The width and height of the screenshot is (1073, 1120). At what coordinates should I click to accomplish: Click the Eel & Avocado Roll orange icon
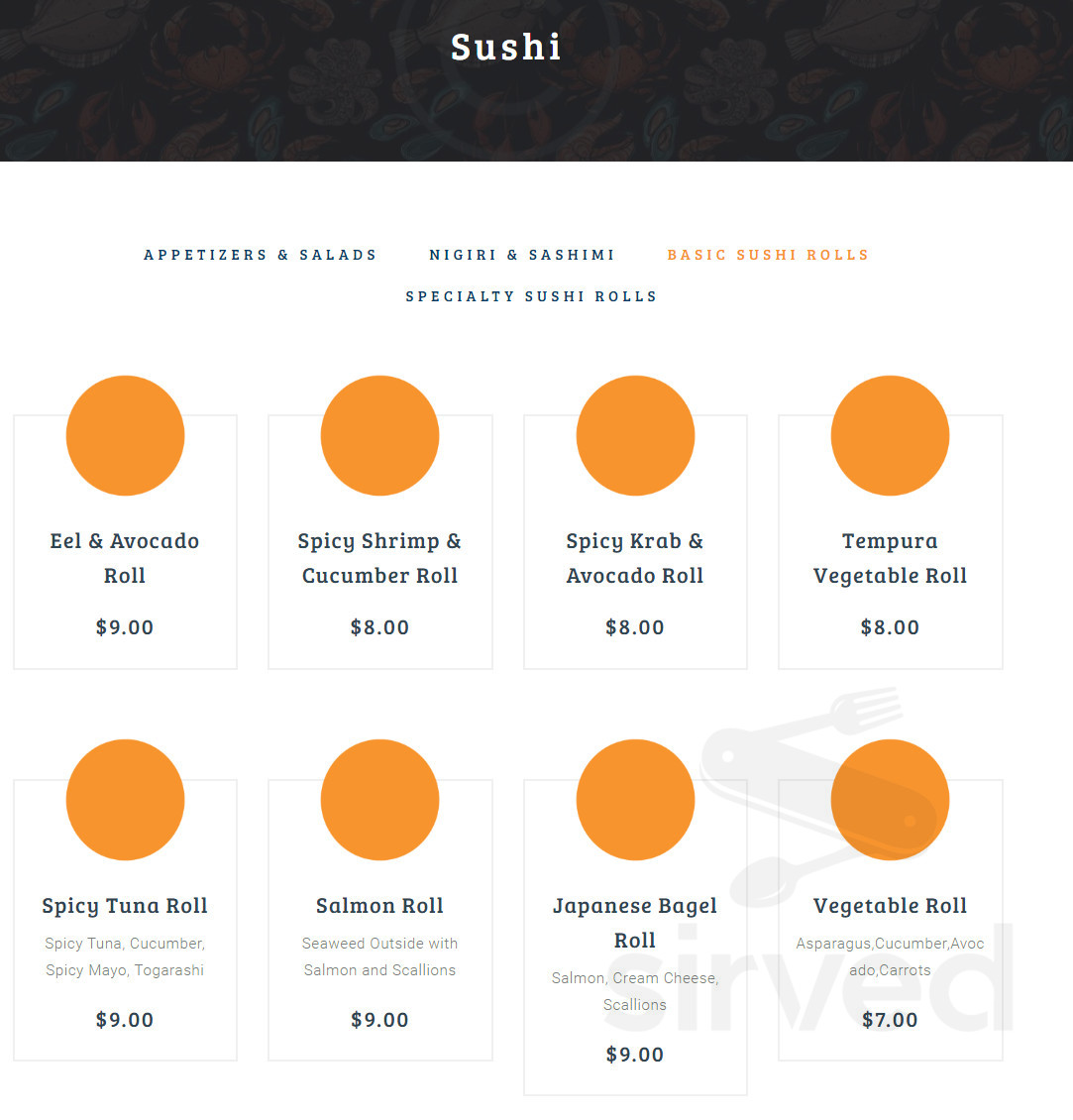pos(125,435)
